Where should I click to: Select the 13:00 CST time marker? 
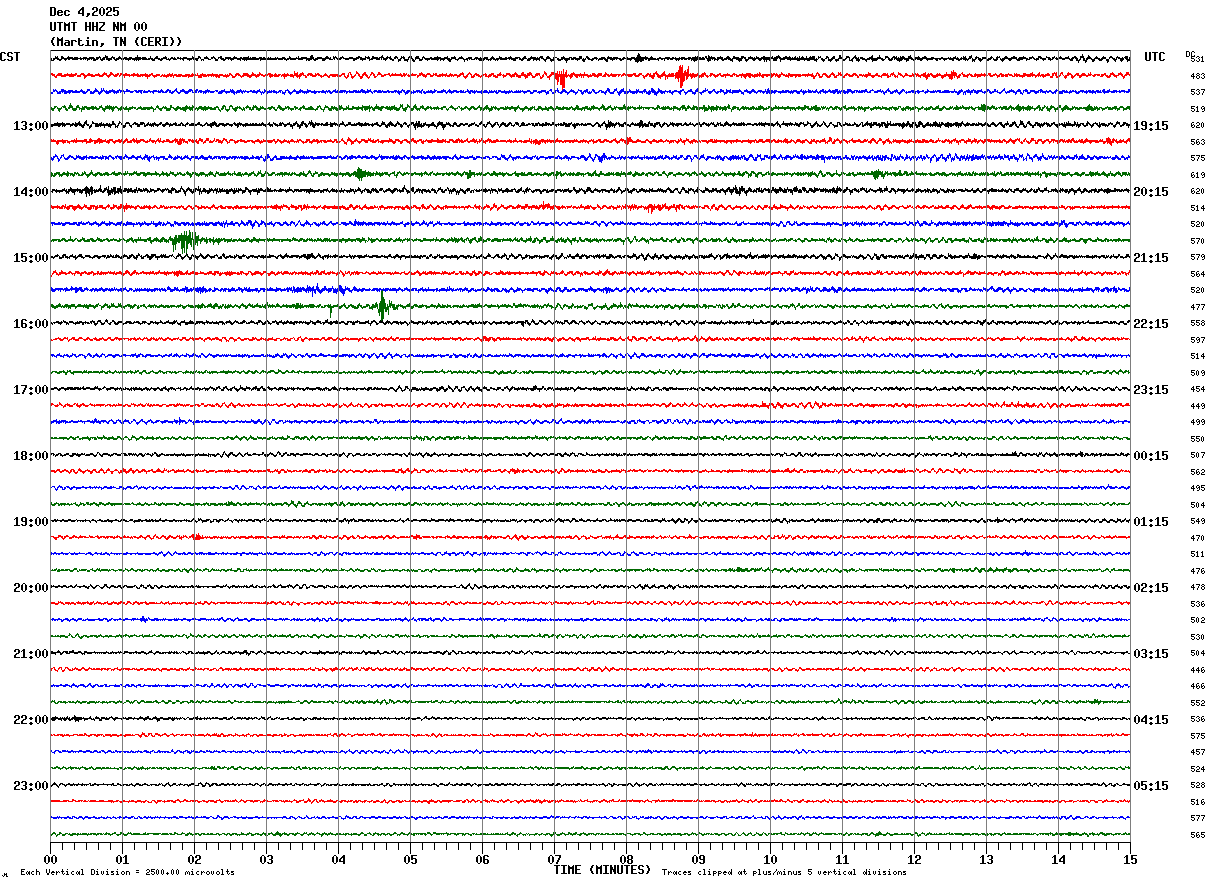pyautogui.click(x=30, y=126)
